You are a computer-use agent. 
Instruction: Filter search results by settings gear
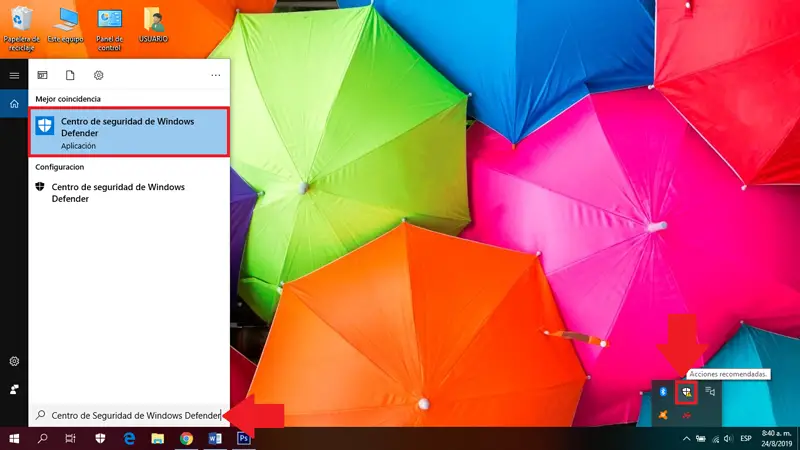[98, 76]
